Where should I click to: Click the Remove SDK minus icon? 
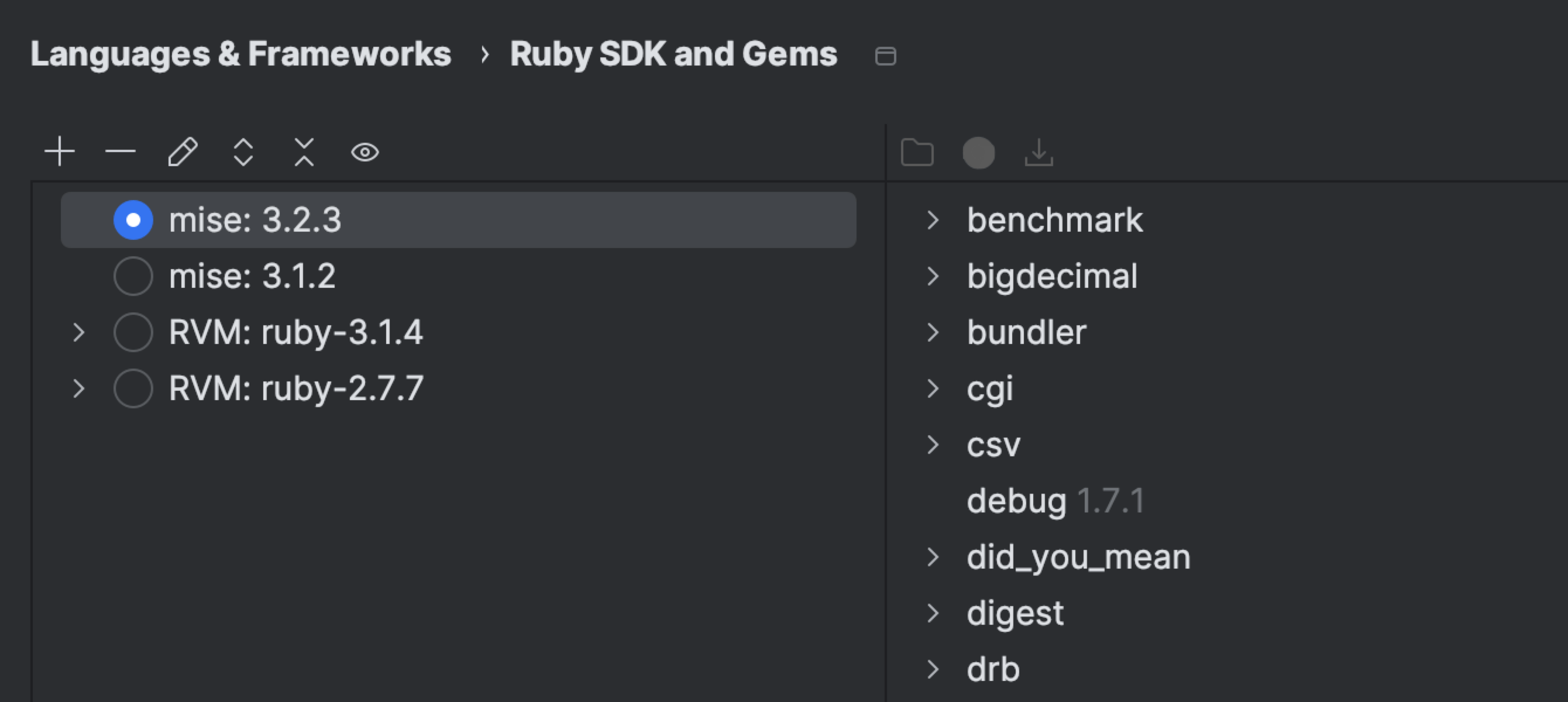coord(120,152)
